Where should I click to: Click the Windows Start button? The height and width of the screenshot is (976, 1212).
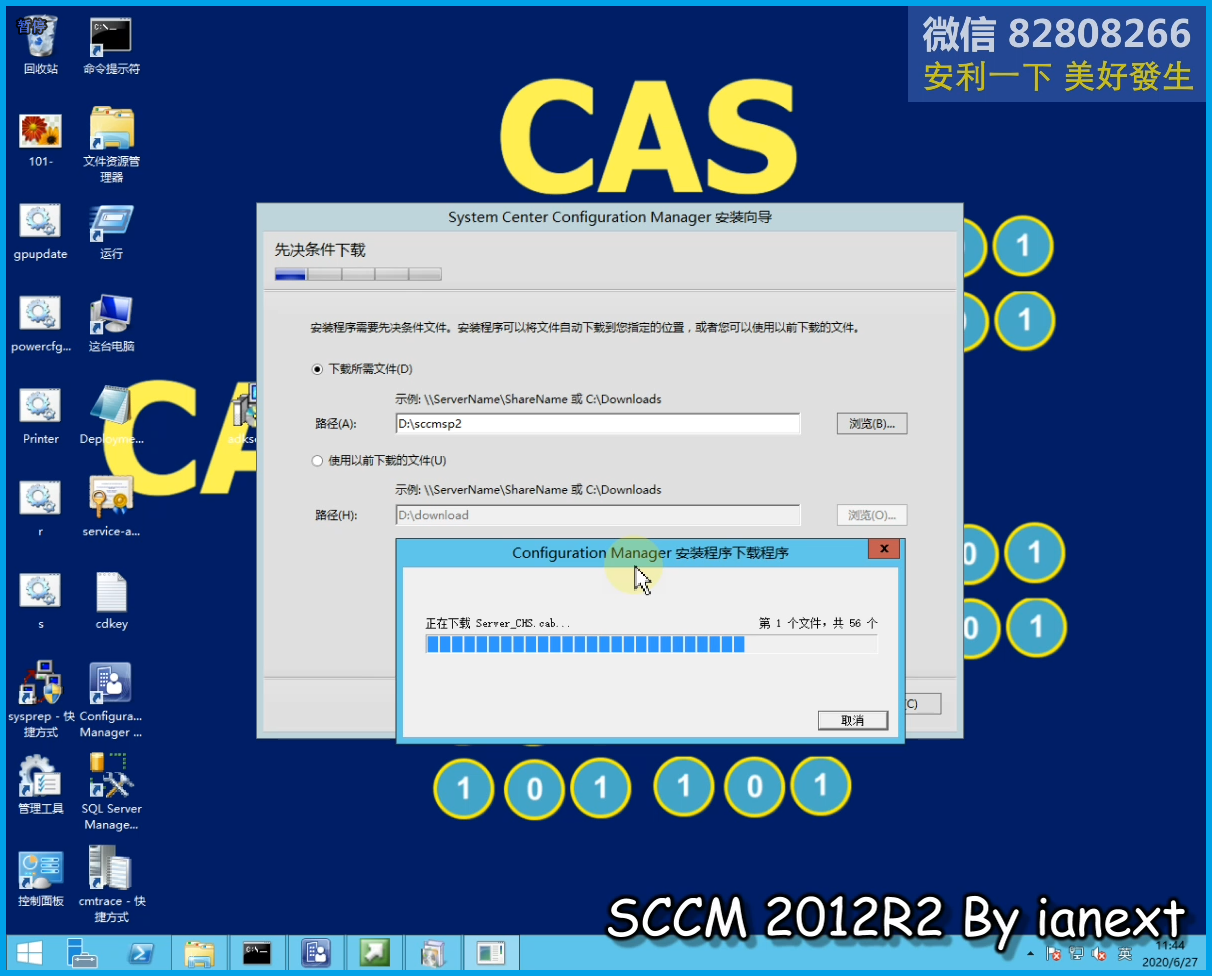click(29, 952)
